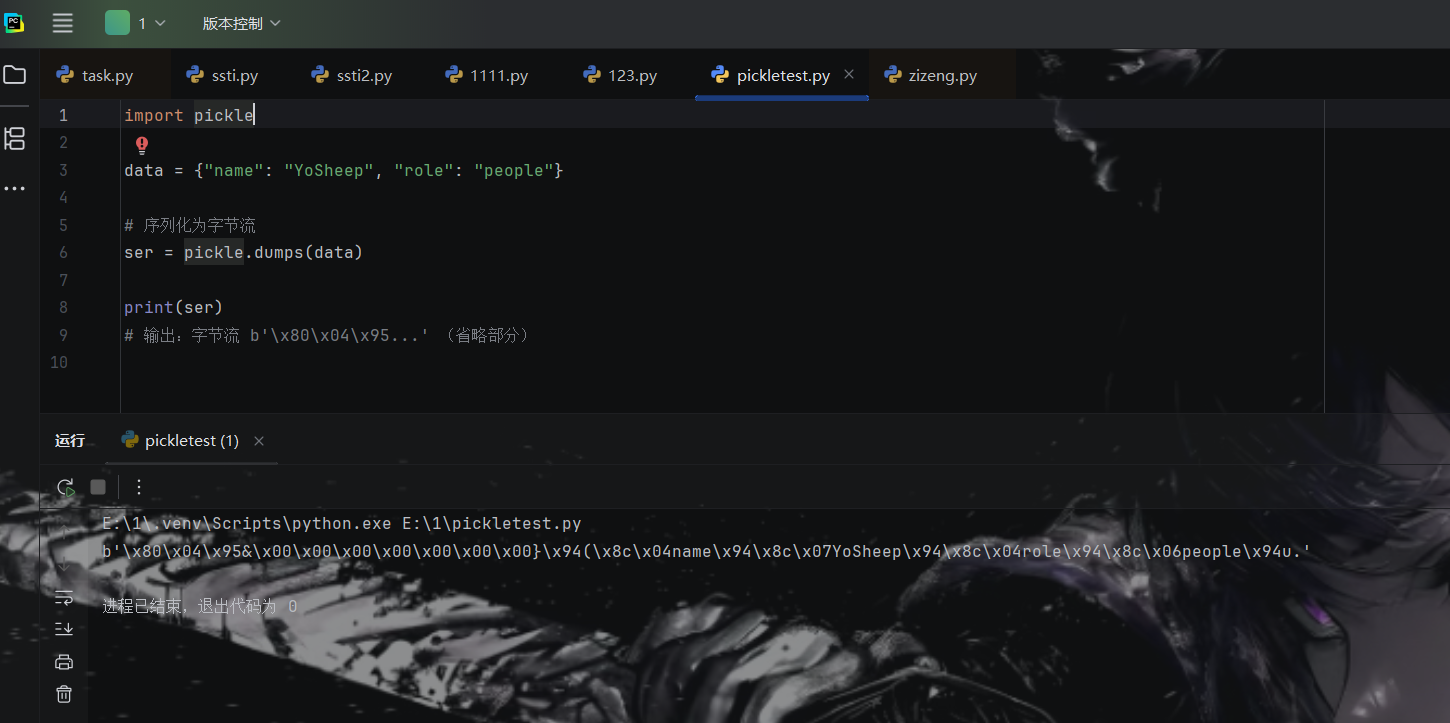Open the ssti2.py editor tab

(x=352, y=76)
